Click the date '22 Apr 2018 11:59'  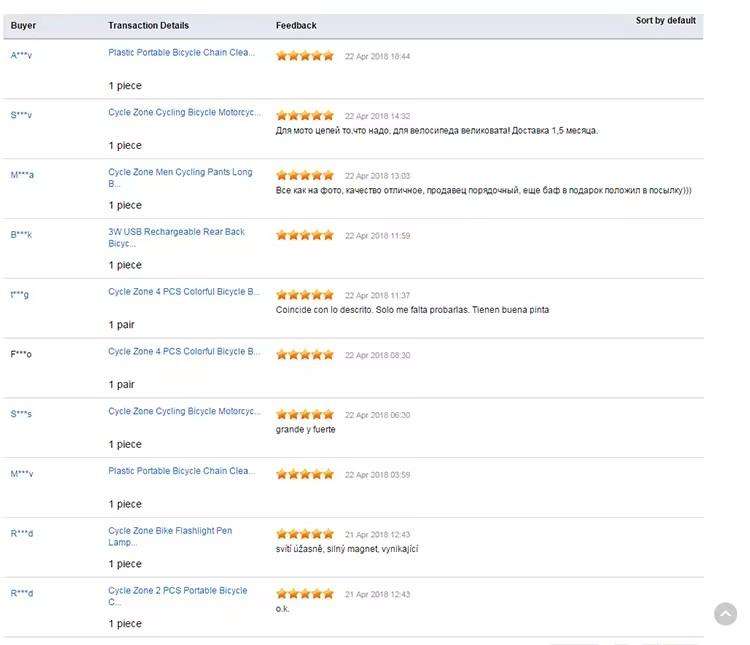click(x=377, y=236)
